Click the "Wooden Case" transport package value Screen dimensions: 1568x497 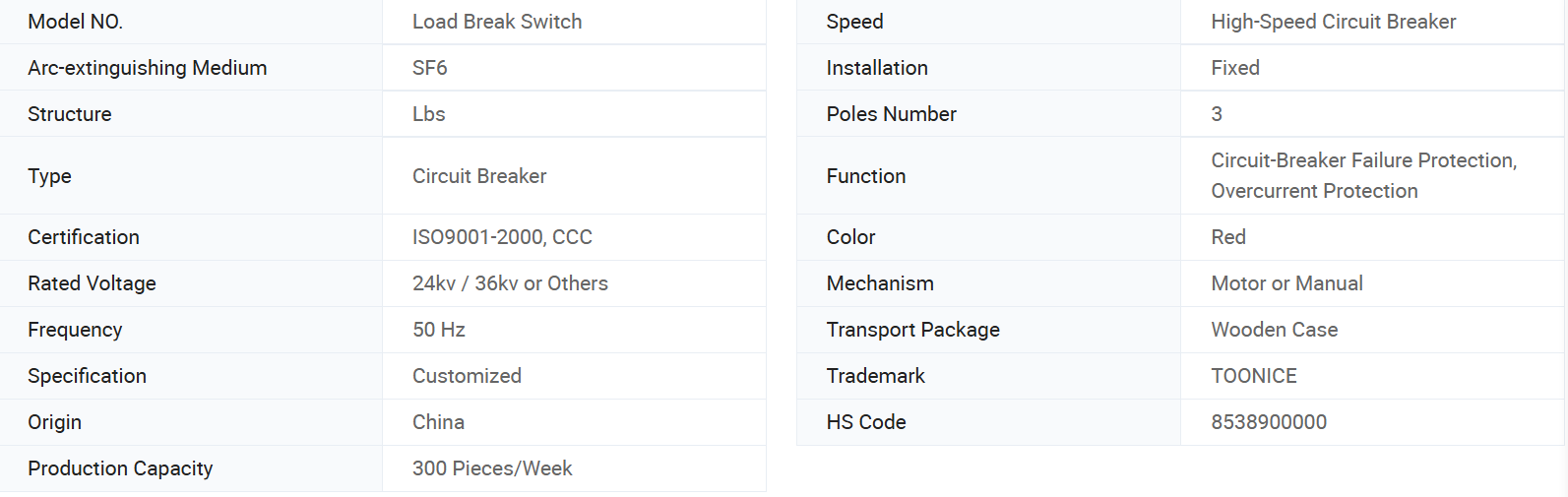[1274, 330]
